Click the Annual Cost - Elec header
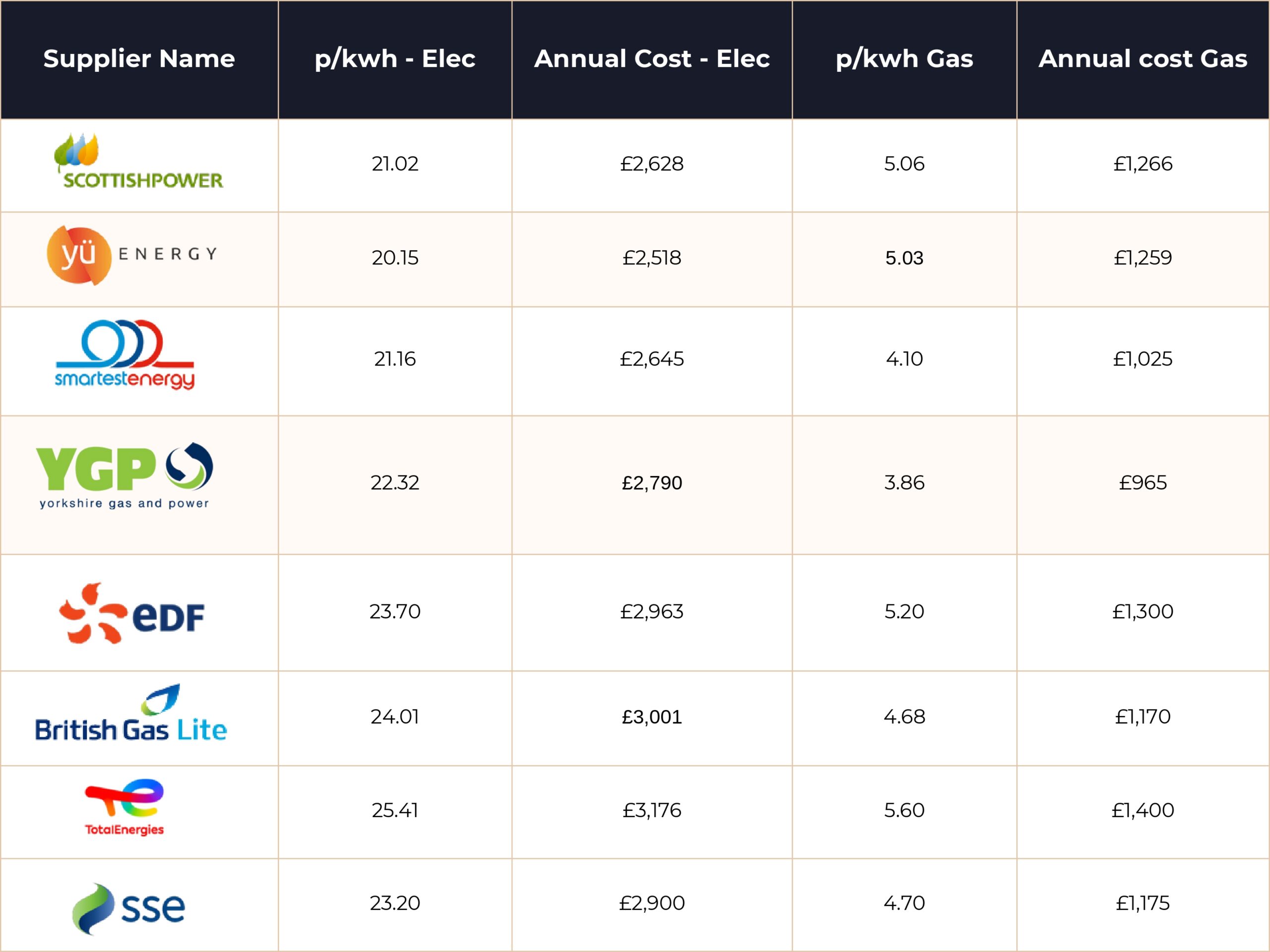 click(x=652, y=59)
